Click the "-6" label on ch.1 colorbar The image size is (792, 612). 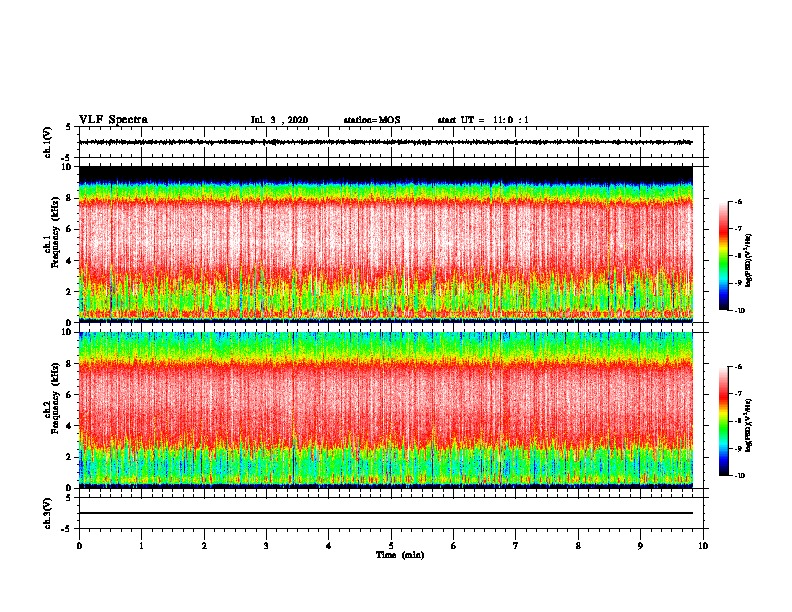pyautogui.click(x=738, y=201)
